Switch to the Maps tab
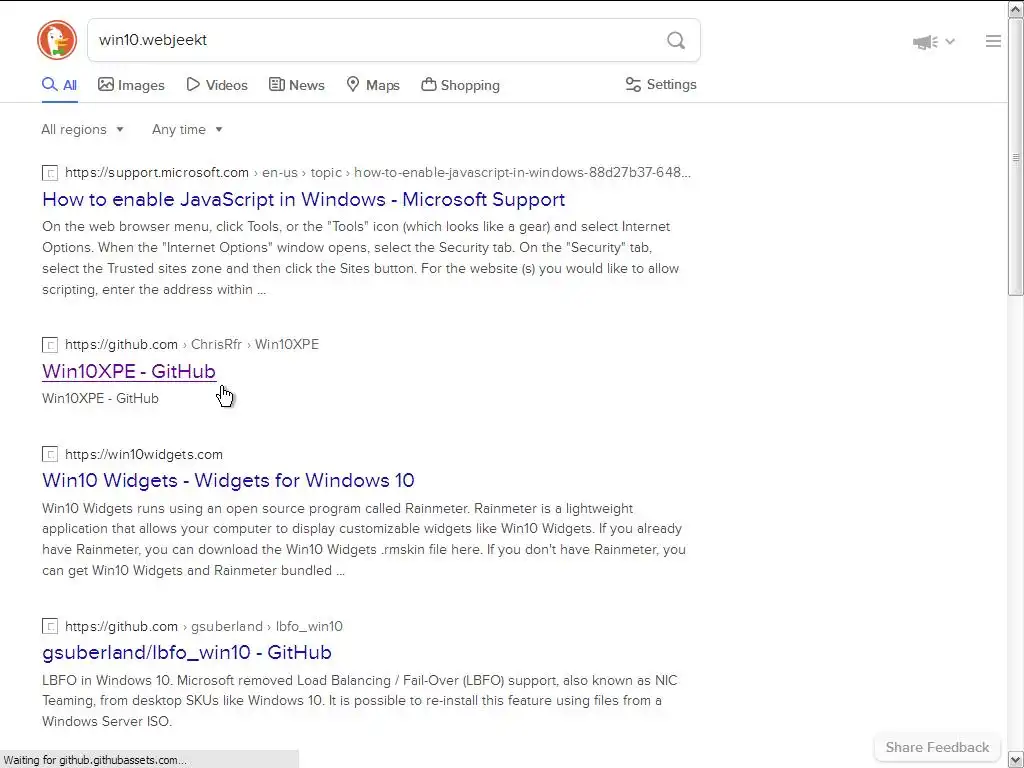Viewport: 1024px width, 768px height. click(x=373, y=85)
